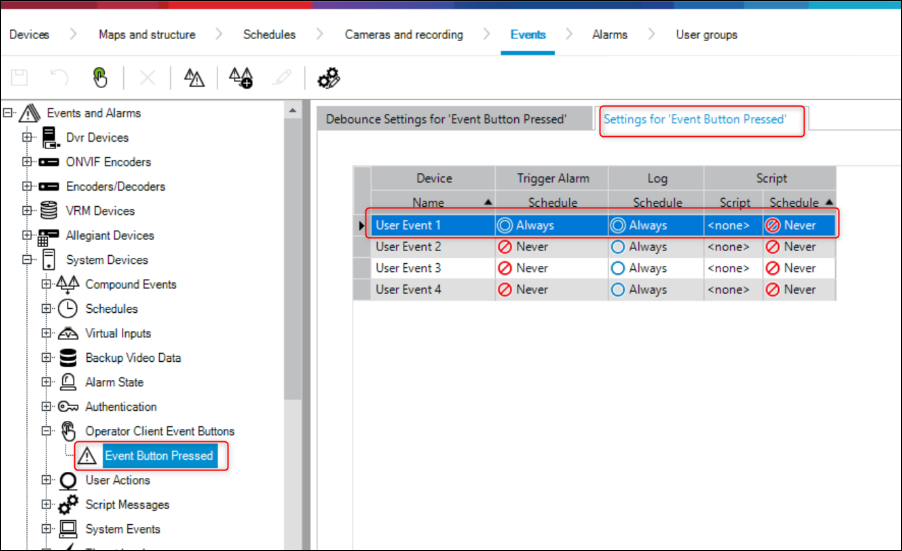
Task: Expand the Dvr Devices tree node
Action: 27,138
